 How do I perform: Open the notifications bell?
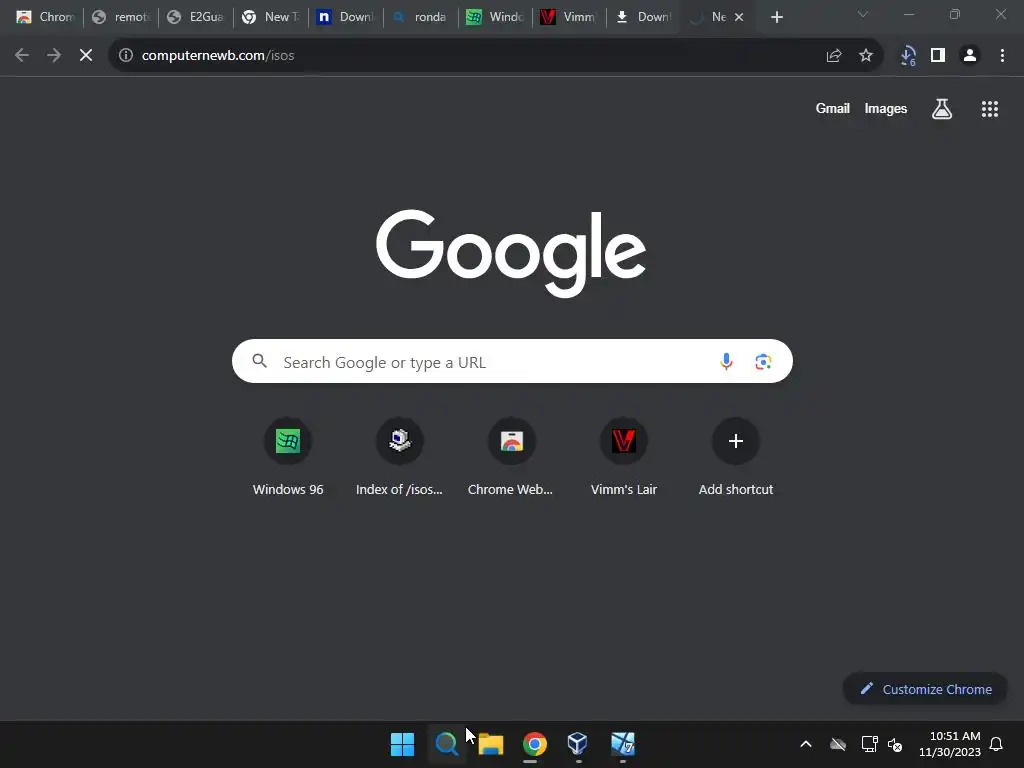click(996, 744)
